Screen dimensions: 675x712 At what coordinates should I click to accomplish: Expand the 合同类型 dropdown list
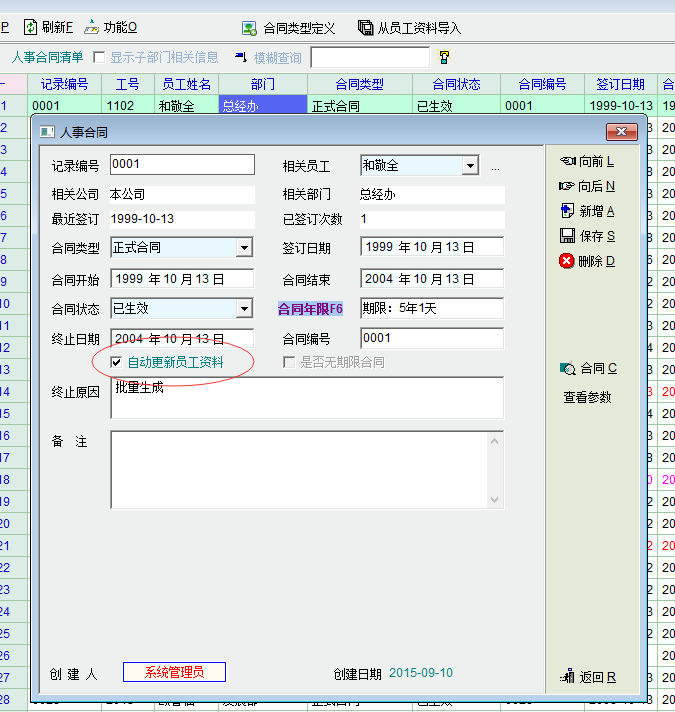[x=244, y=248]
